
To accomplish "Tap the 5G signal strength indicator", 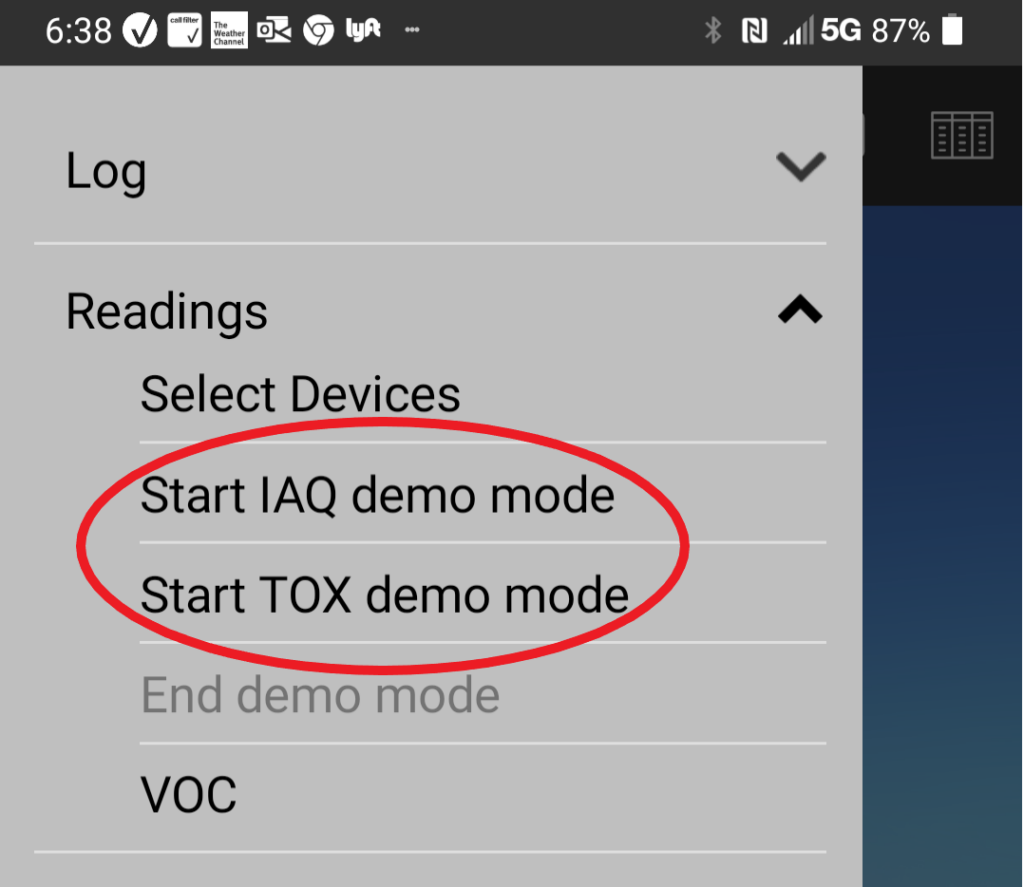I will point(822,30).
